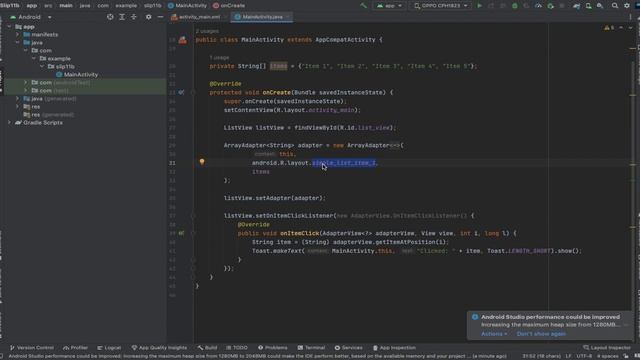
Task: Click Collapse All icon in project panel
Action: click(x=133, y=17)
